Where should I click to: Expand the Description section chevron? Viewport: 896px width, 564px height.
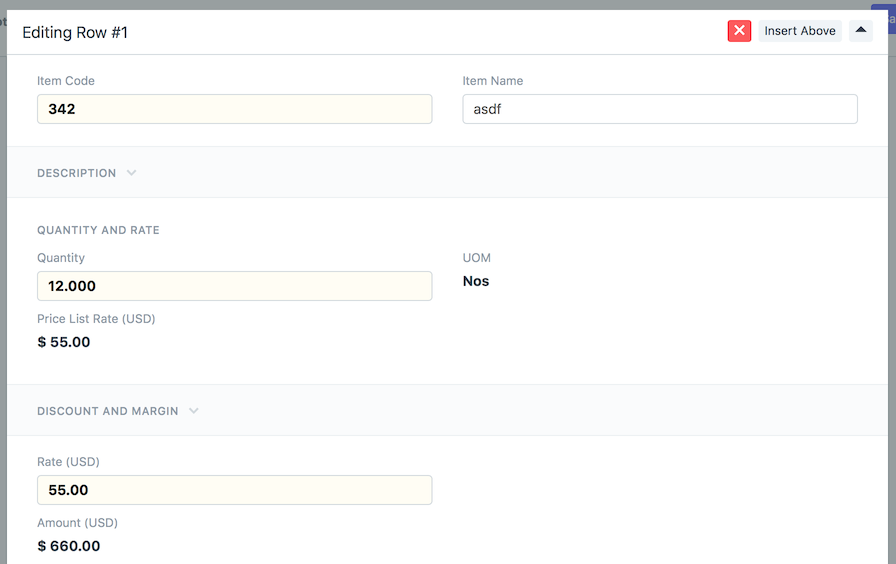pos(131,173)
